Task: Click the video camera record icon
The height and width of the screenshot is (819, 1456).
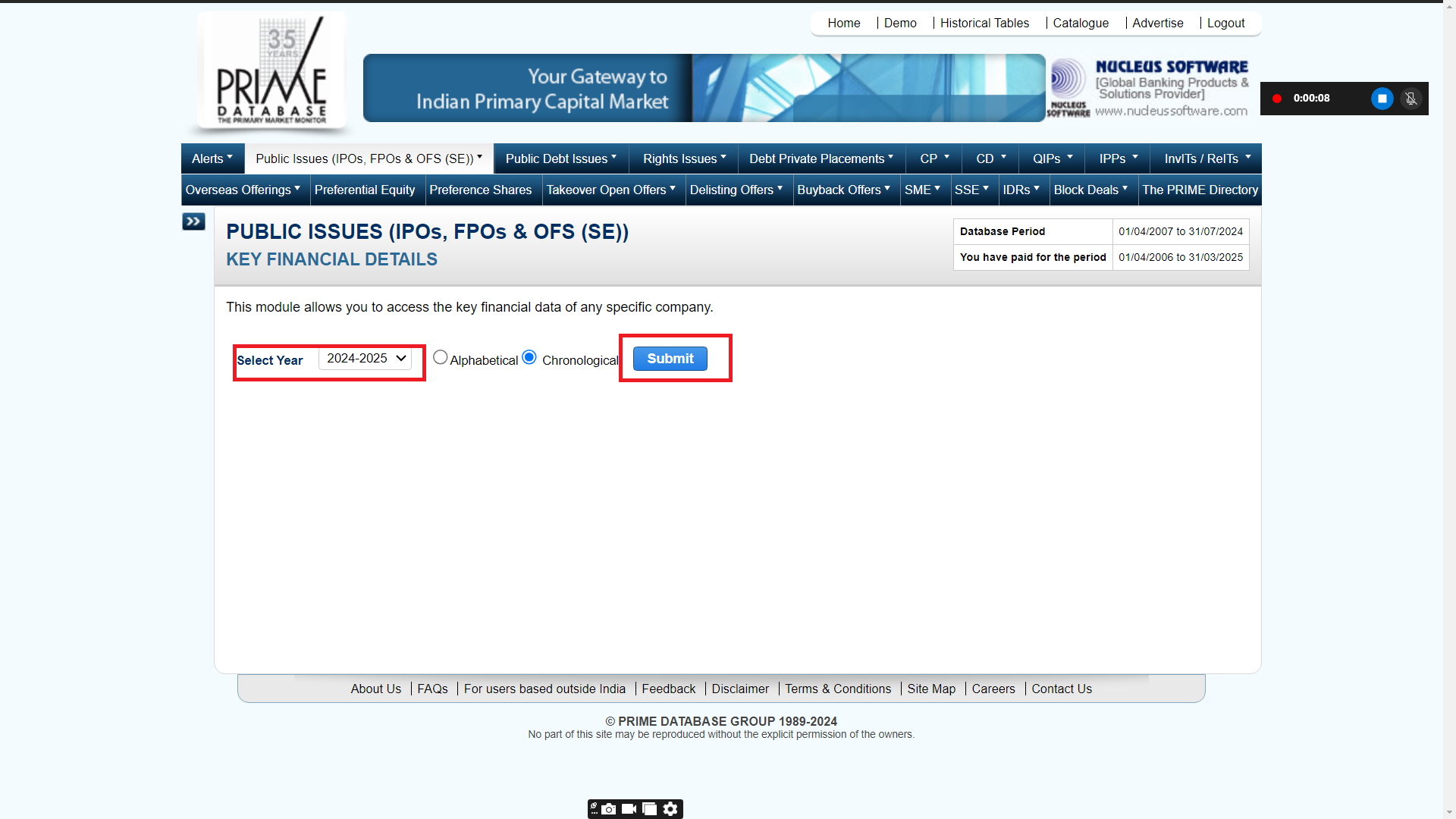Action: pos(629,809)
